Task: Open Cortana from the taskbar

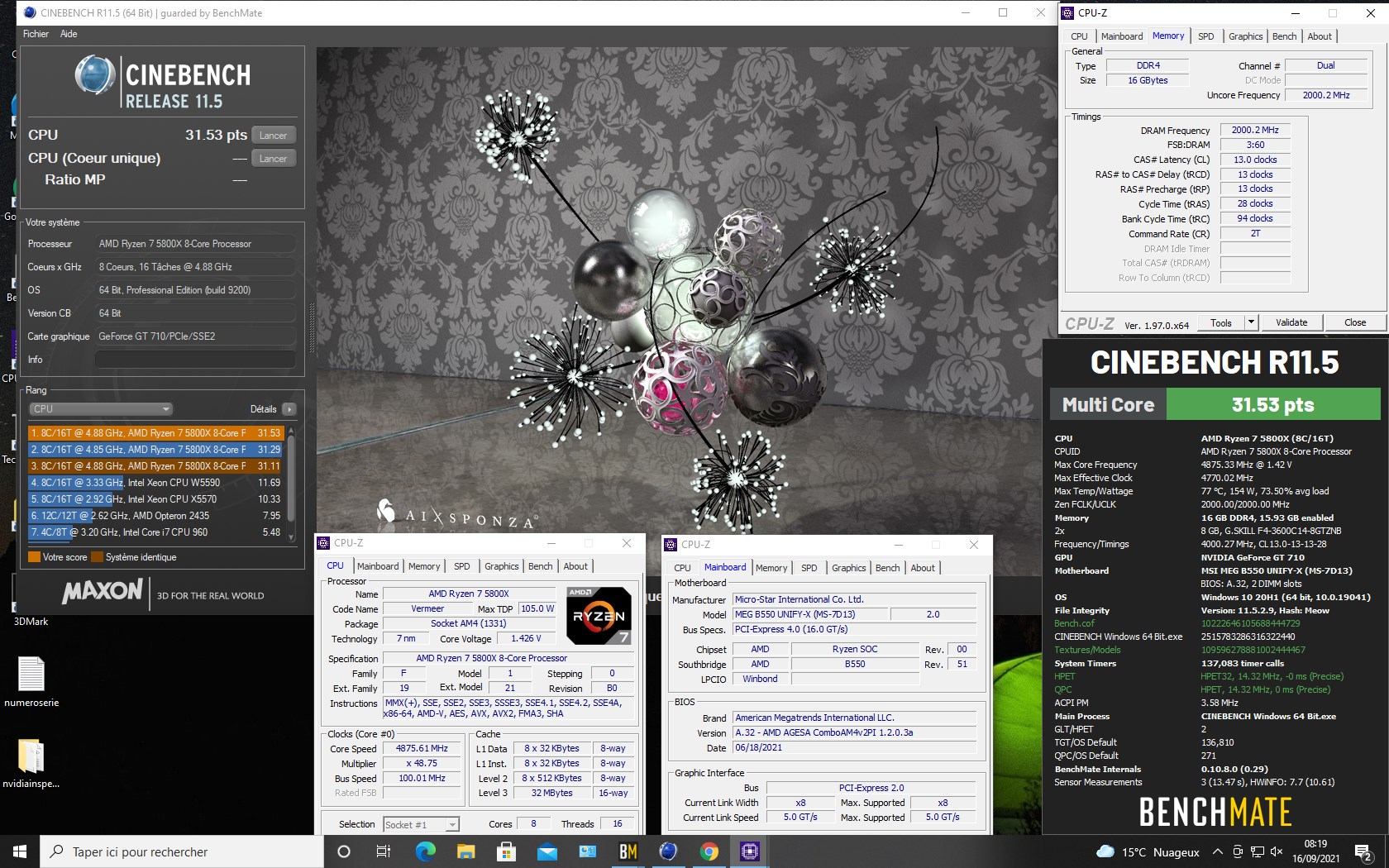Action: click(344, 851)
